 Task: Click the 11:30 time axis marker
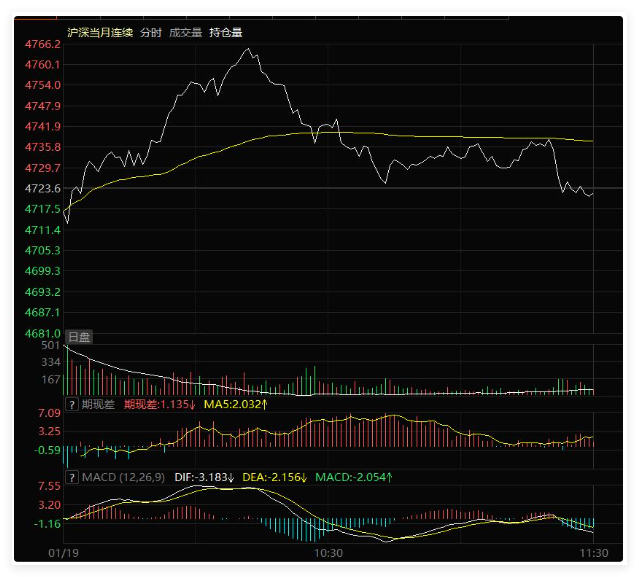coord(594,553)
